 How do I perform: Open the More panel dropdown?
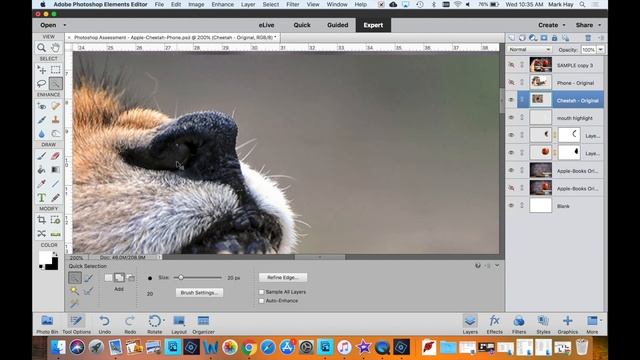pos(593,324)
